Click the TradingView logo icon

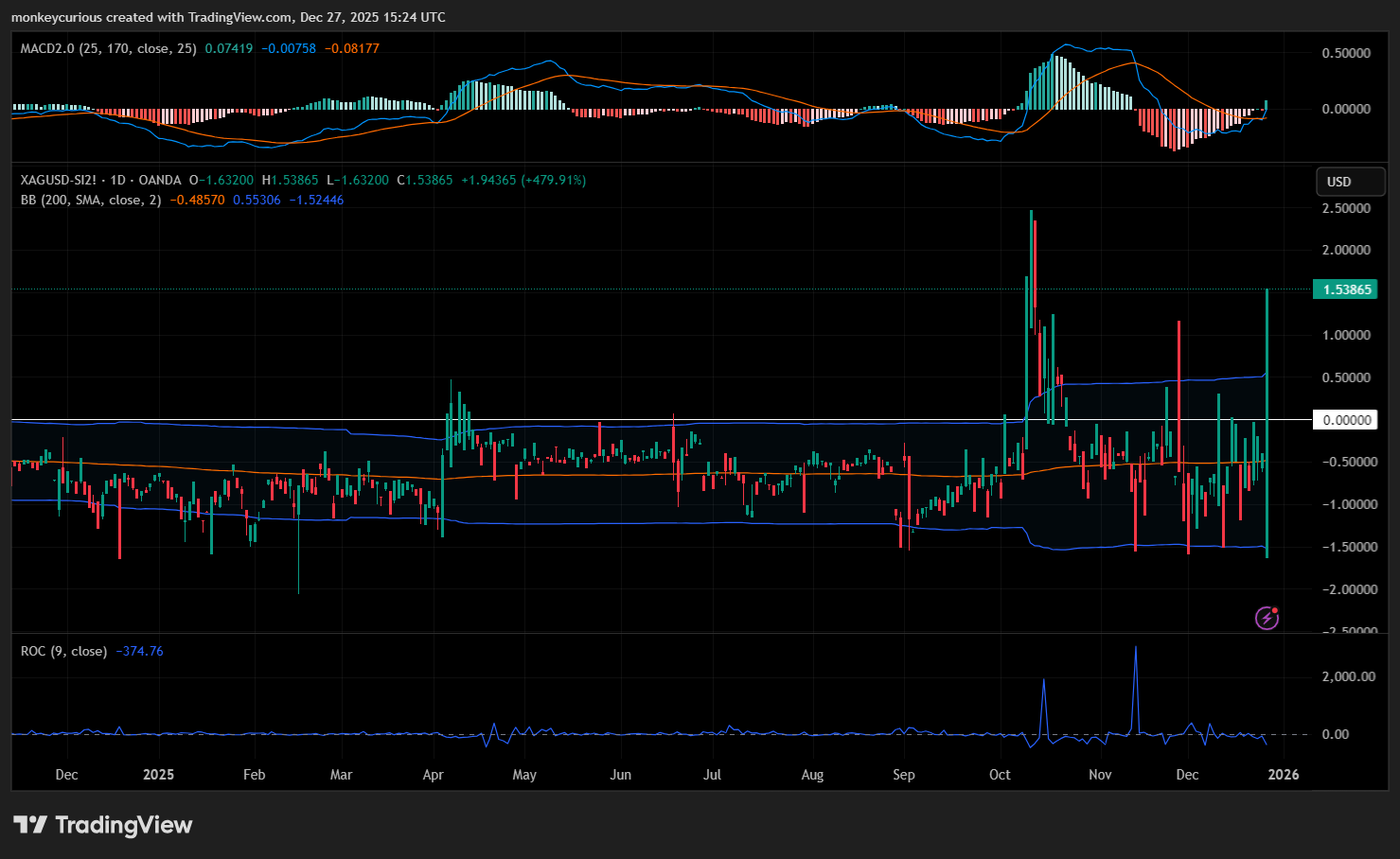29,825
